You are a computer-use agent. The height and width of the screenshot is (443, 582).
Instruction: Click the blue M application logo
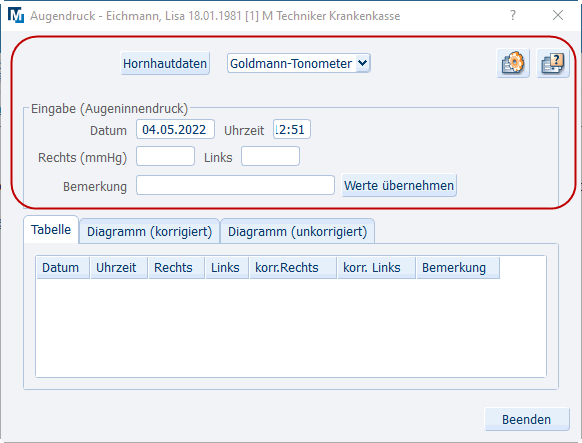(16, 16)
